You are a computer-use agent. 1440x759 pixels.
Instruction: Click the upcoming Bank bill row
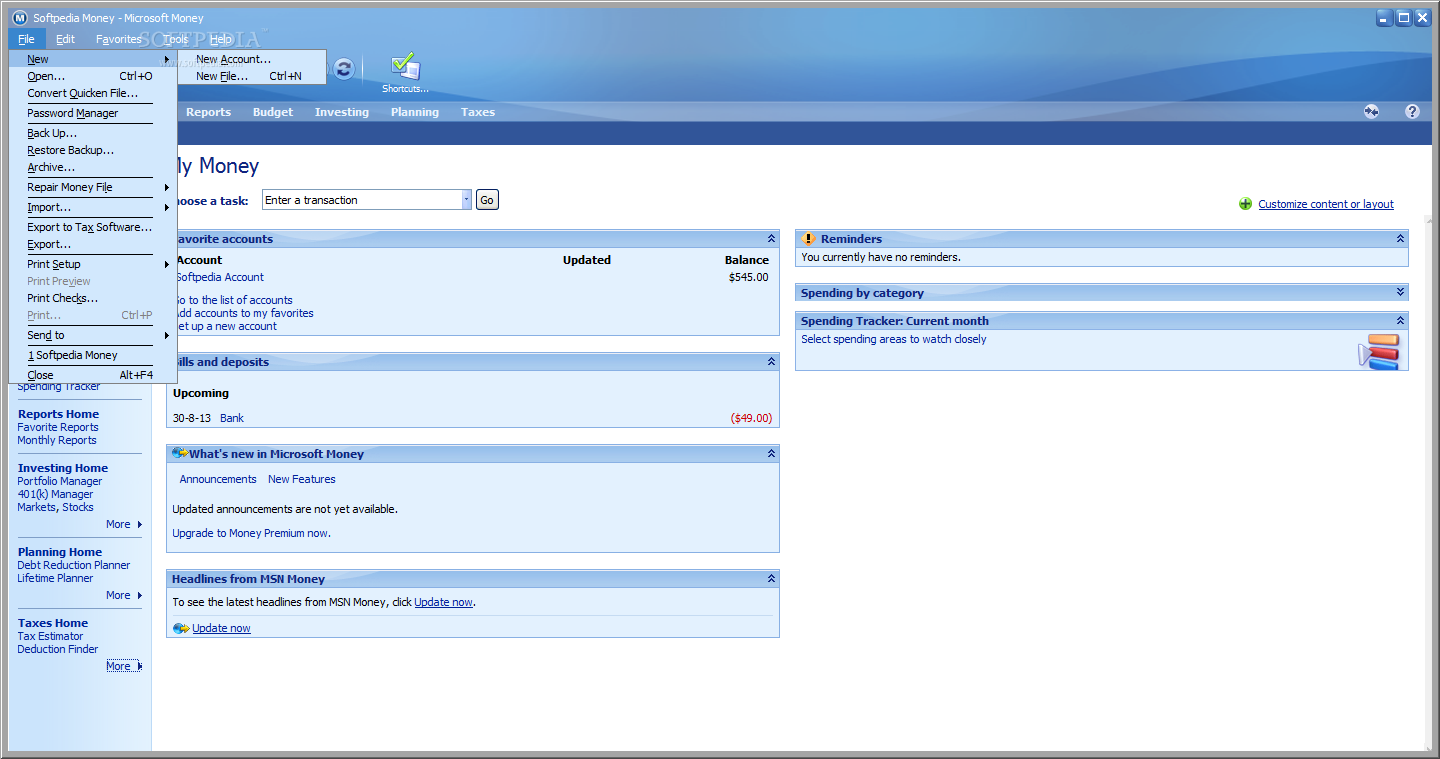472,418
